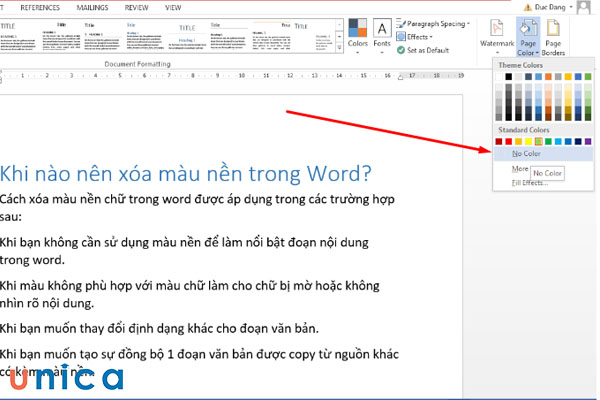Choose More Colors option
600x400 pixels.
point(521,170)
